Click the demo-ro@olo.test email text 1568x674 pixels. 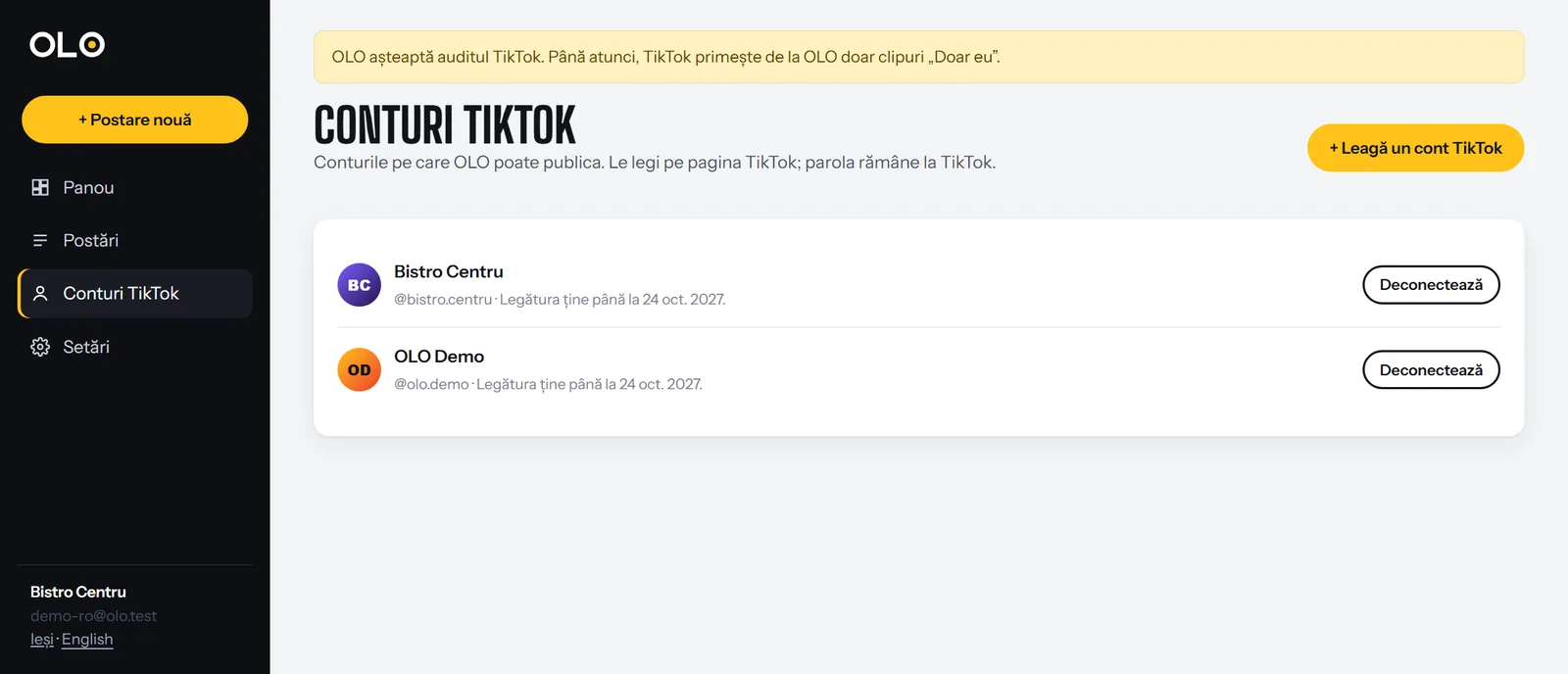tap(93, 616)
